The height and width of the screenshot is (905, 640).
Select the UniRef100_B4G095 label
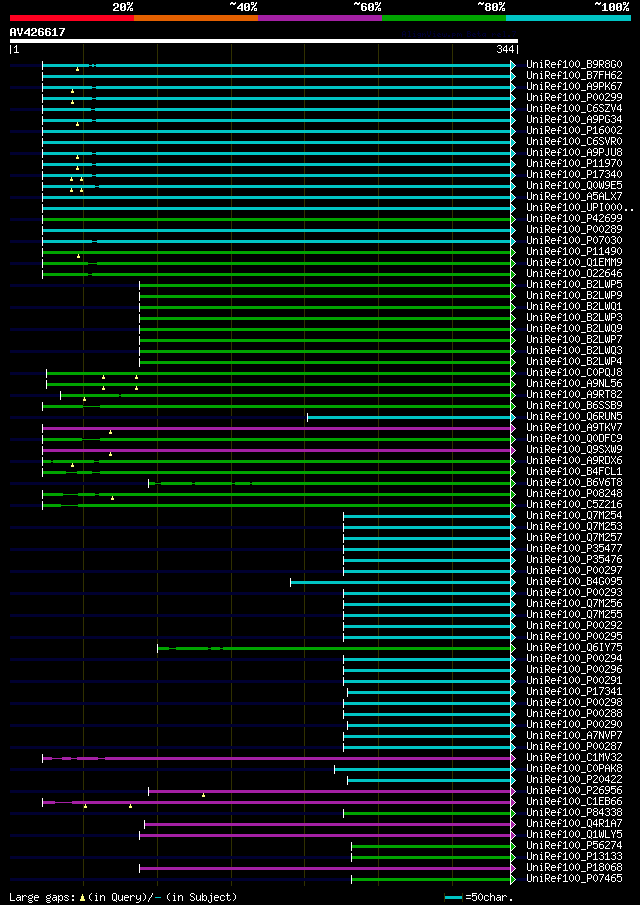click(x=574, y=583)
